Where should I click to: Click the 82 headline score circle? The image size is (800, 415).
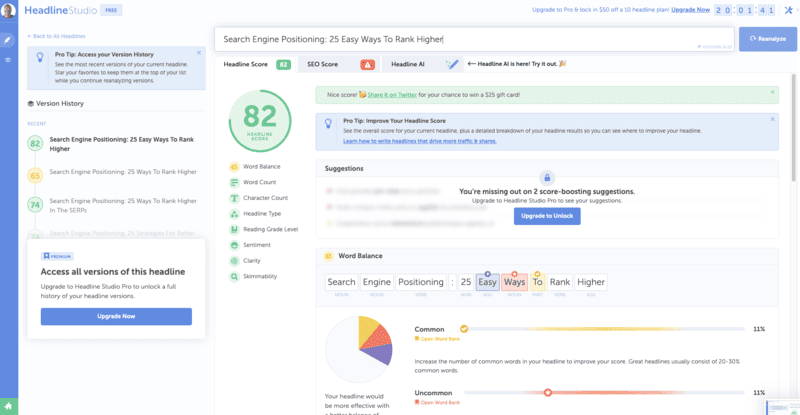(260, 121)
